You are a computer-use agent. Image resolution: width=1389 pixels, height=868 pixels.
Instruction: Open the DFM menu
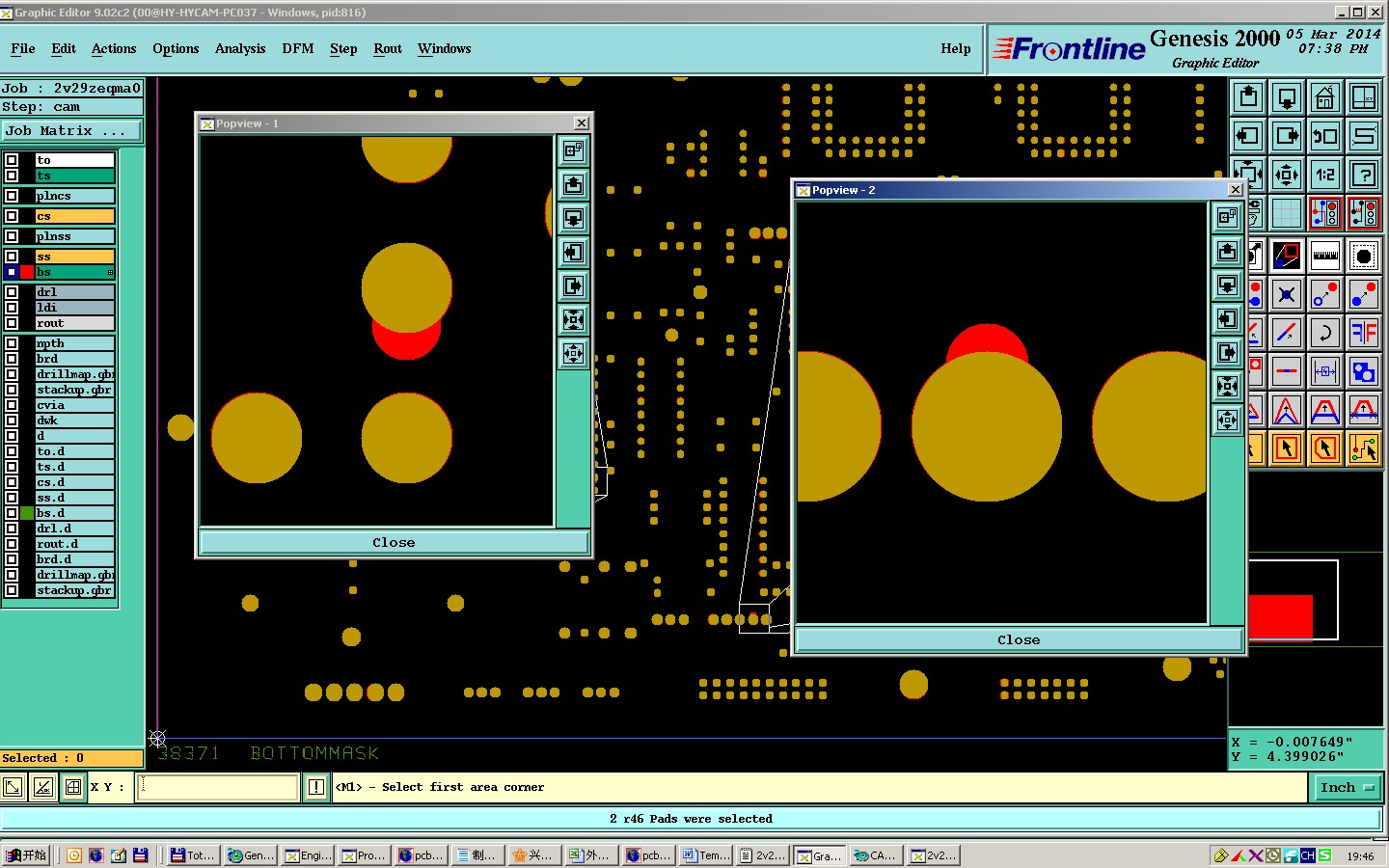coord(297,48)
